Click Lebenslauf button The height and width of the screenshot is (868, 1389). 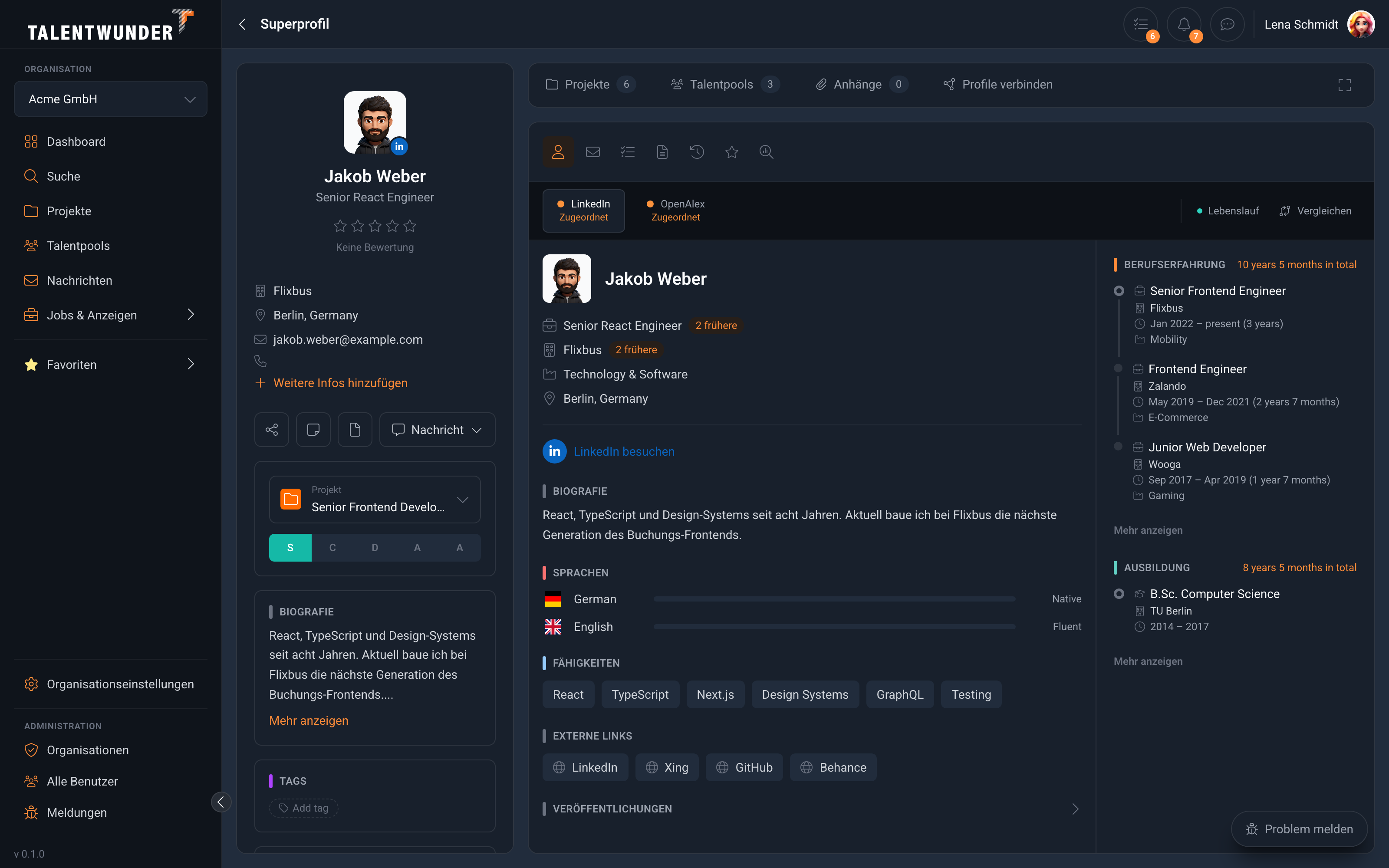(1227, 210)
